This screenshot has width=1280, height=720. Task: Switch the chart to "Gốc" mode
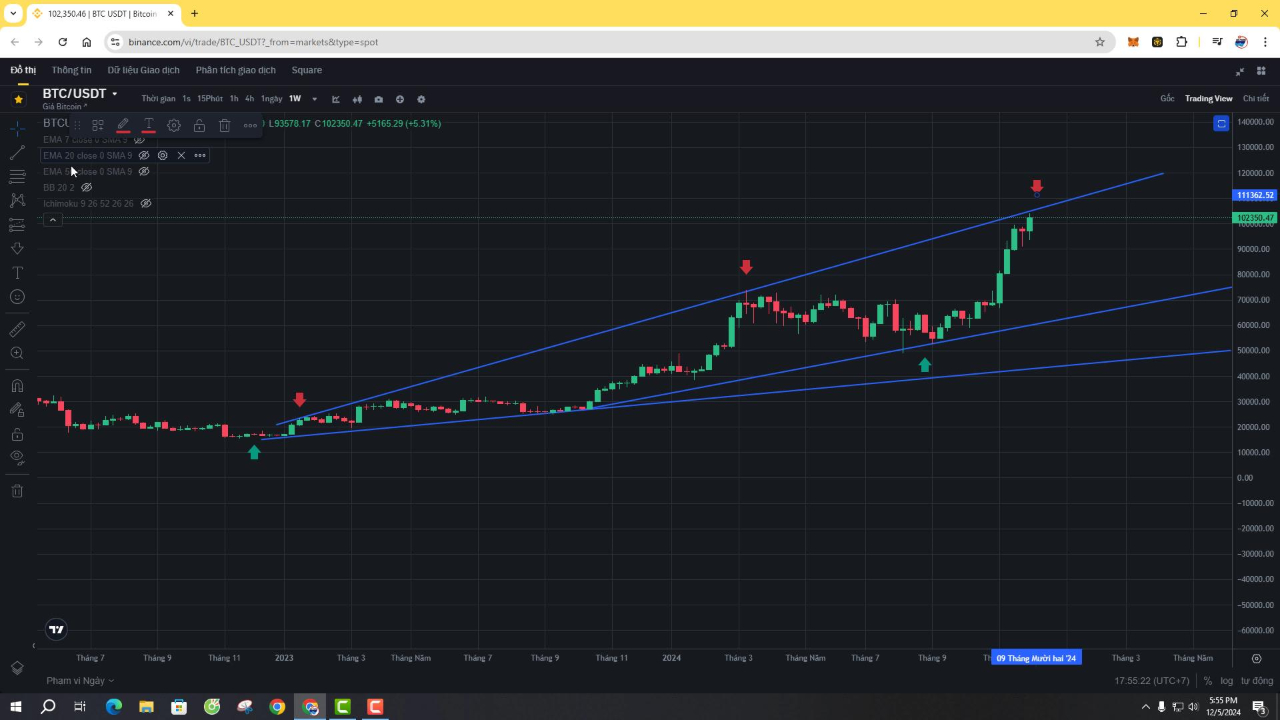(x=1166, y=98)
